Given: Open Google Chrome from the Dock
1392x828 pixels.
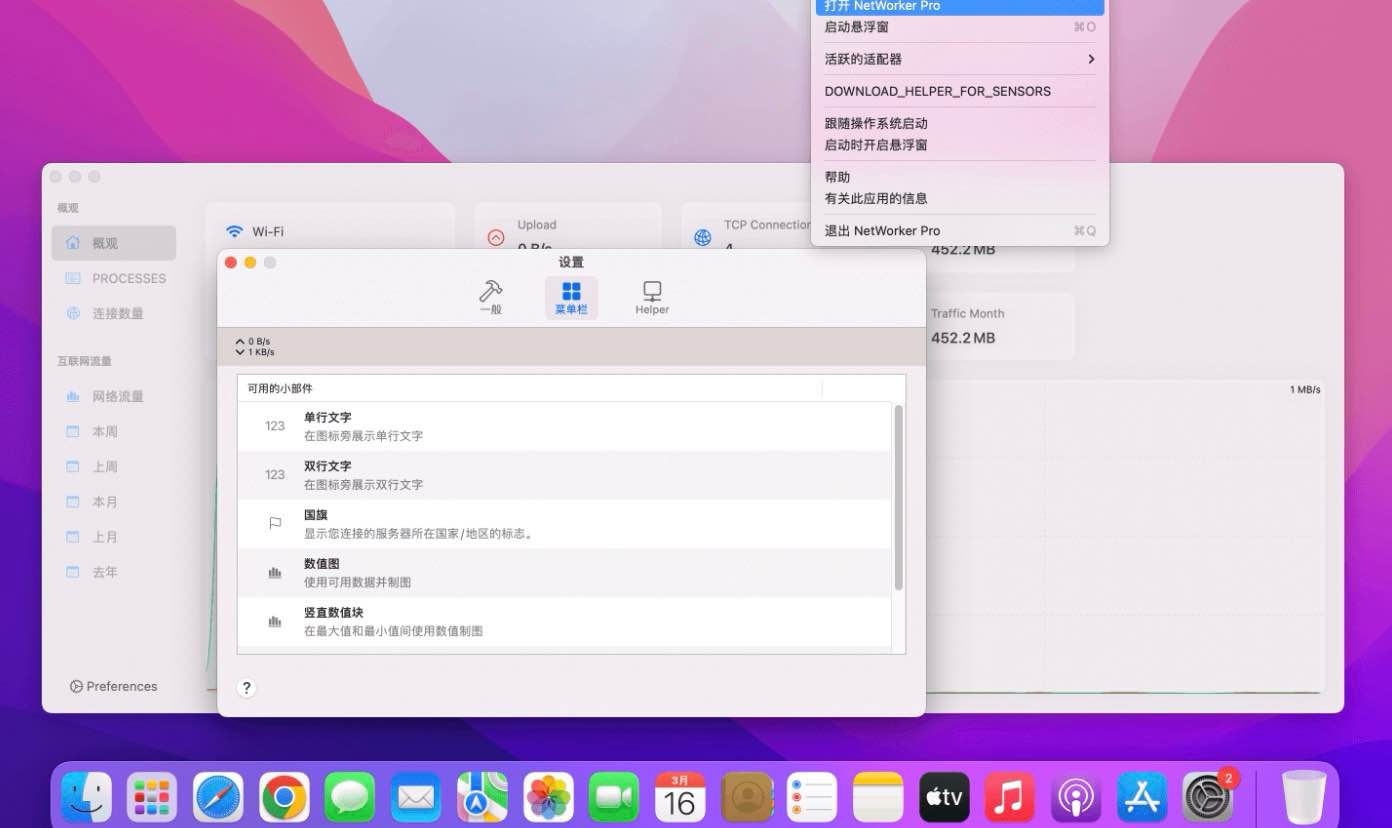Looking at the screenshot, I should (284, 797).
